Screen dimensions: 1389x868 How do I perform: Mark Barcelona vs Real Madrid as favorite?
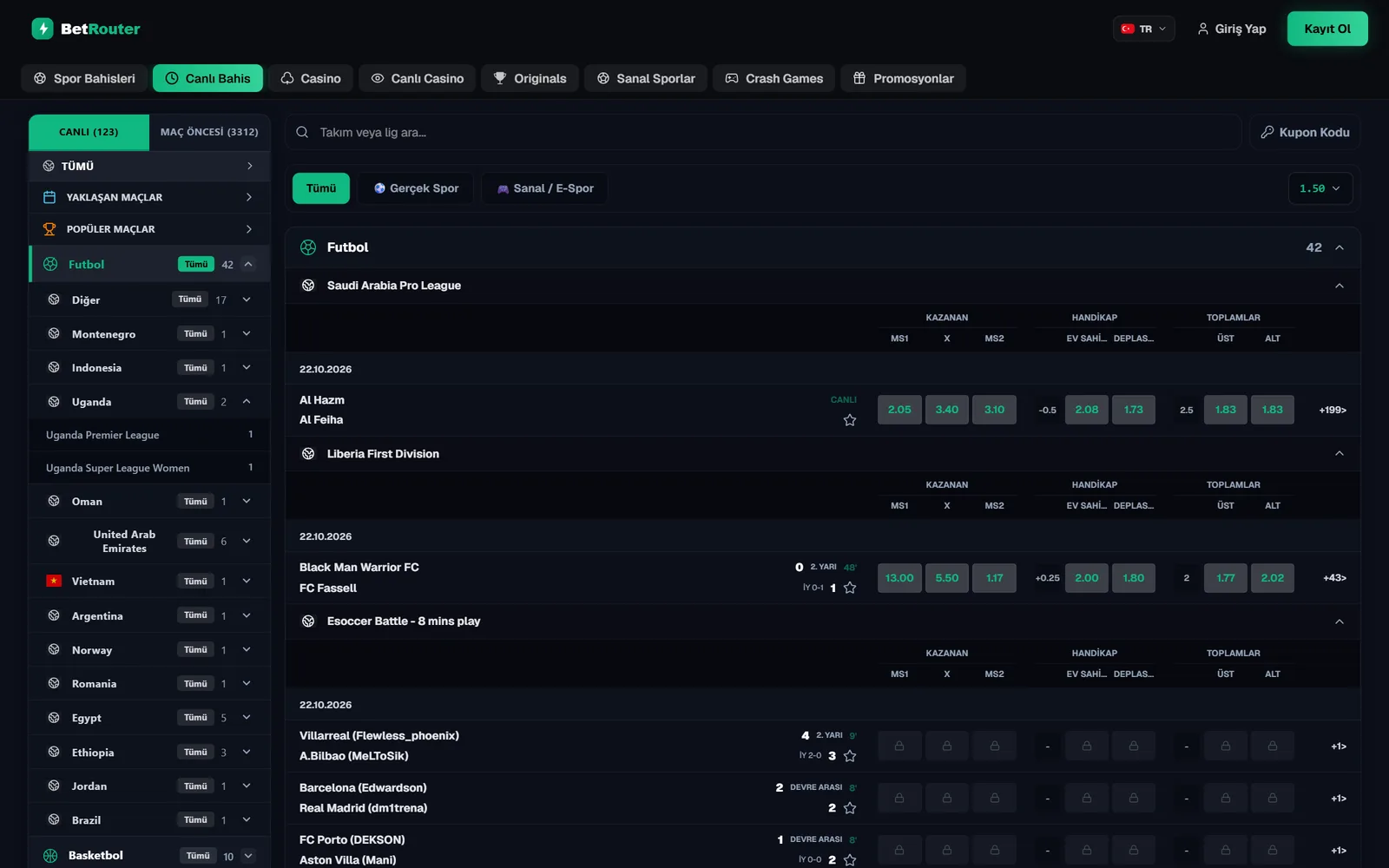point(850,808)
